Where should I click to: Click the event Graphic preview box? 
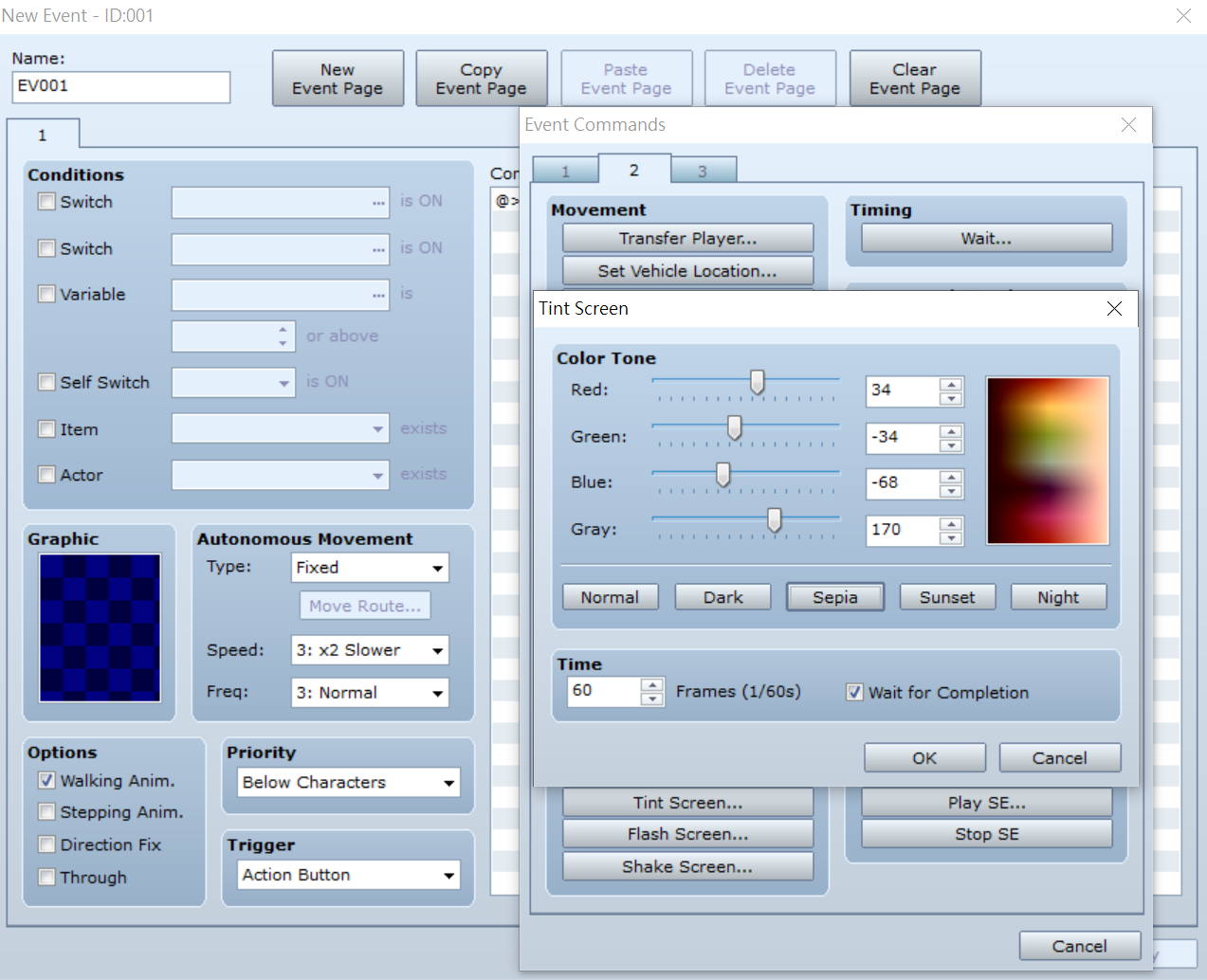(100, 627)
